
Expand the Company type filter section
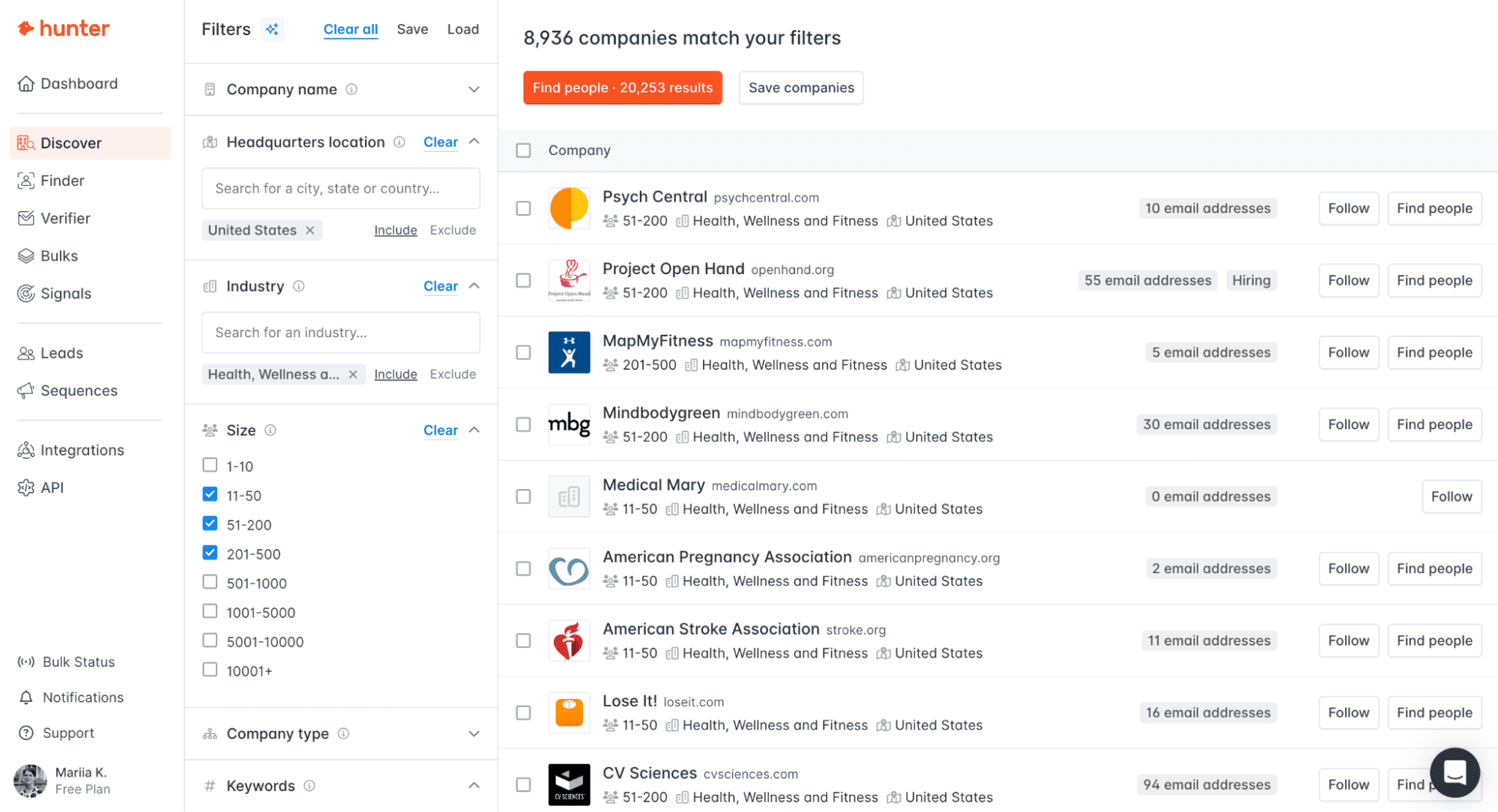point(474,733)
